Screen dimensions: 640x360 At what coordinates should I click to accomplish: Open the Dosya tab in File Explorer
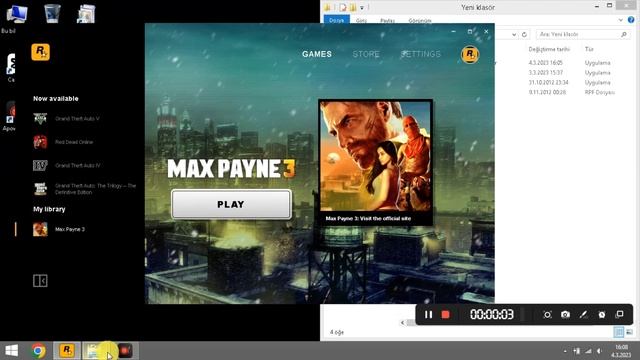click(x=336, y=20)
